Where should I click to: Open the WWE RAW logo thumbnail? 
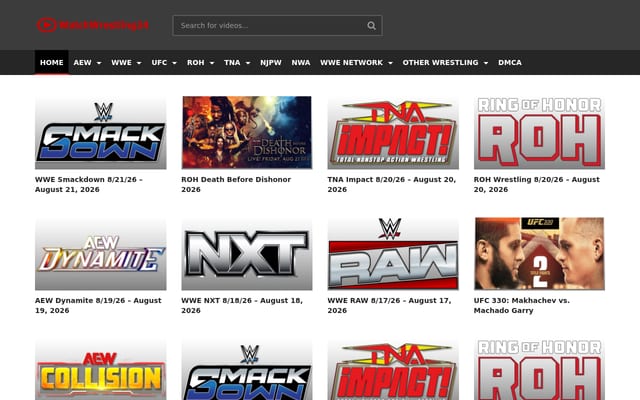[x=393, y=253]
